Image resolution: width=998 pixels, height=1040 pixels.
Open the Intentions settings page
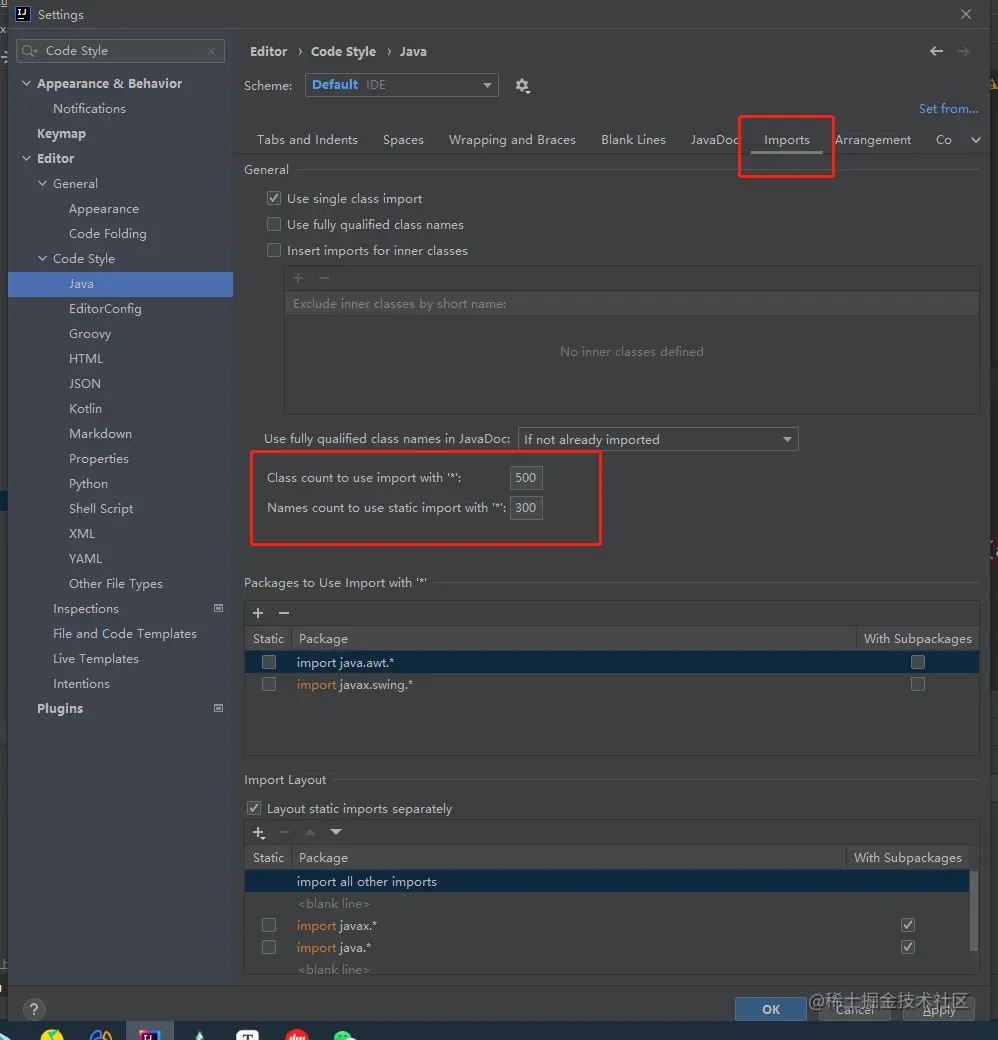click(x=81, y=684)
